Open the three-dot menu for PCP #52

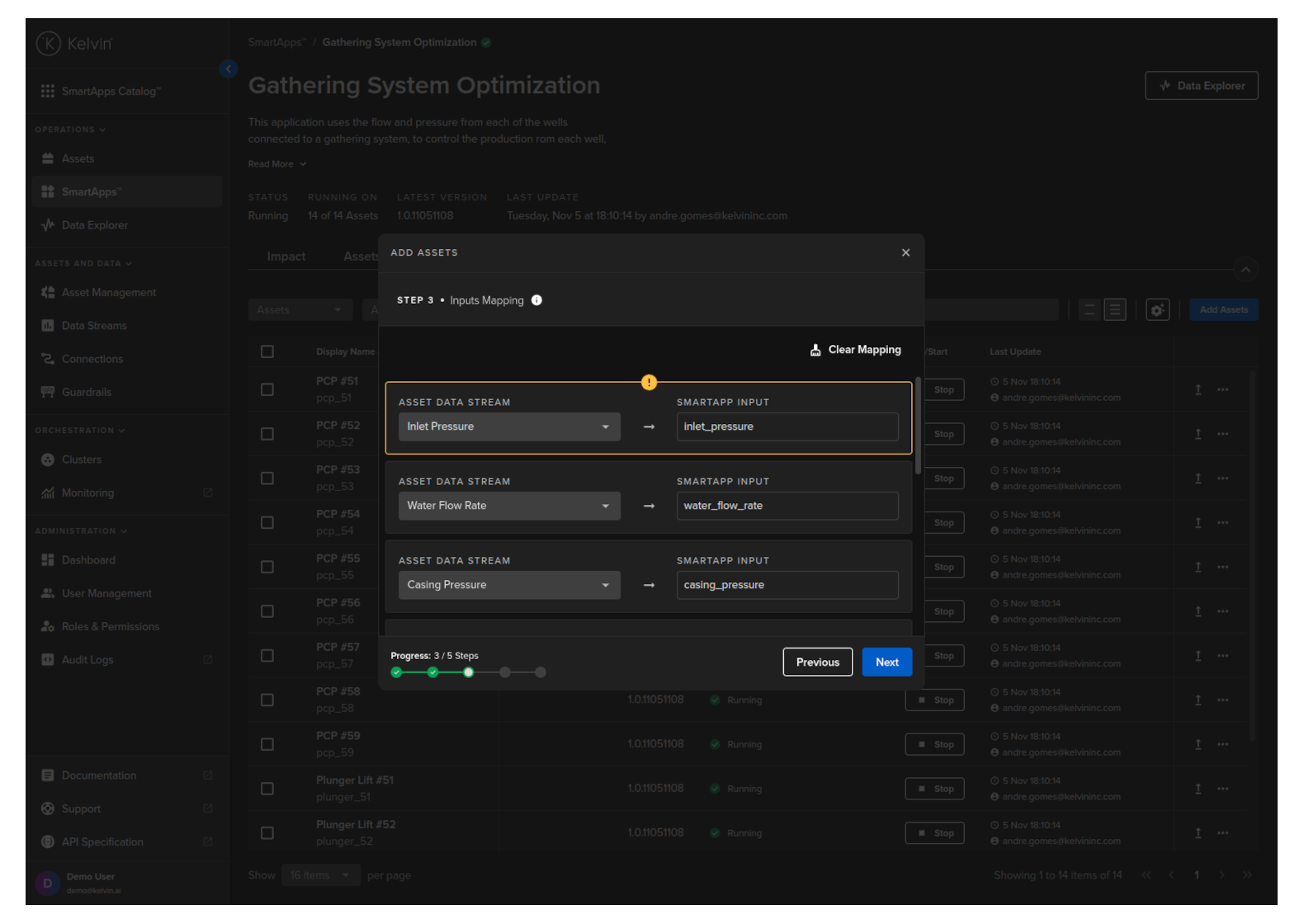click(1222, 434)
